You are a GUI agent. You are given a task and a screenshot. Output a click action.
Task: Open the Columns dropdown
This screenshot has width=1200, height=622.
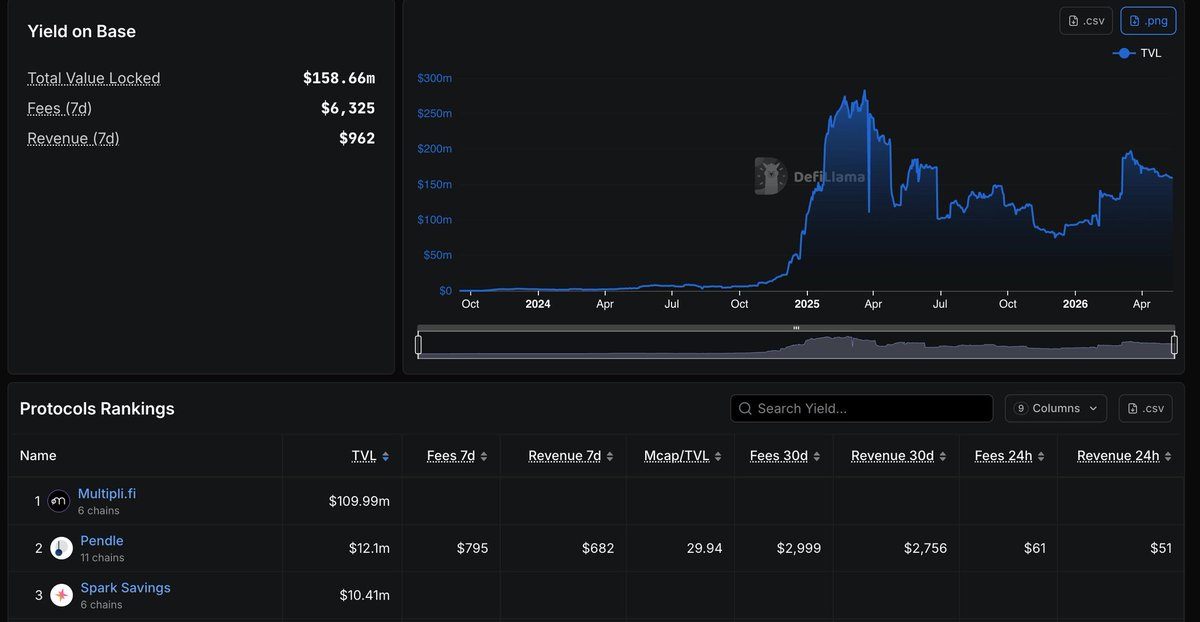tap(1056, 408)
